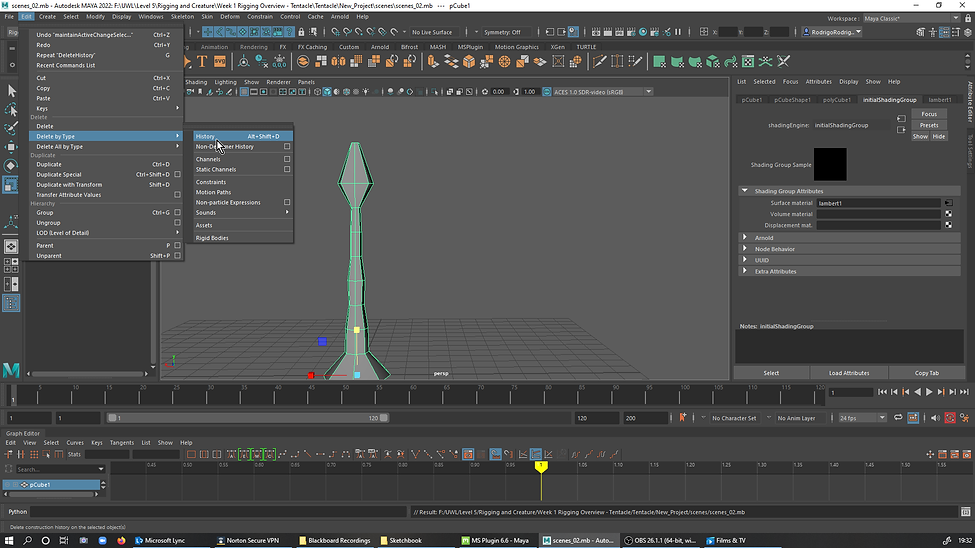Open script editor icon at command line
The height and width of the screenshot is (548, 975).
pyautogui.click(x=966, y=512)
